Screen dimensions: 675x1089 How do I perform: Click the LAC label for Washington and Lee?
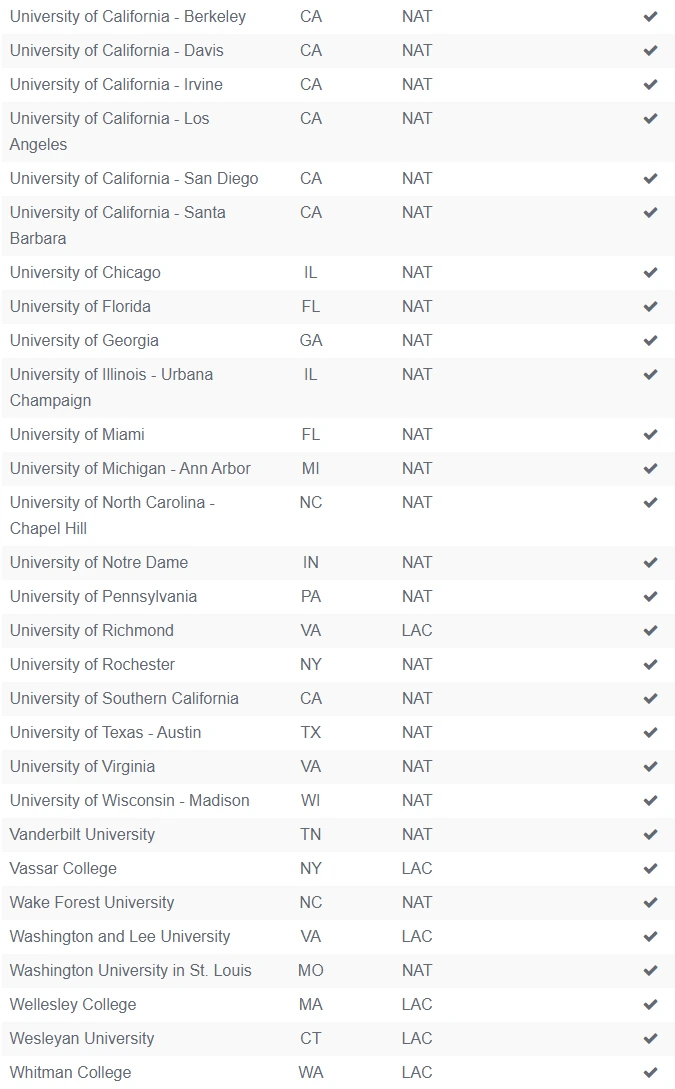(417, 936)
